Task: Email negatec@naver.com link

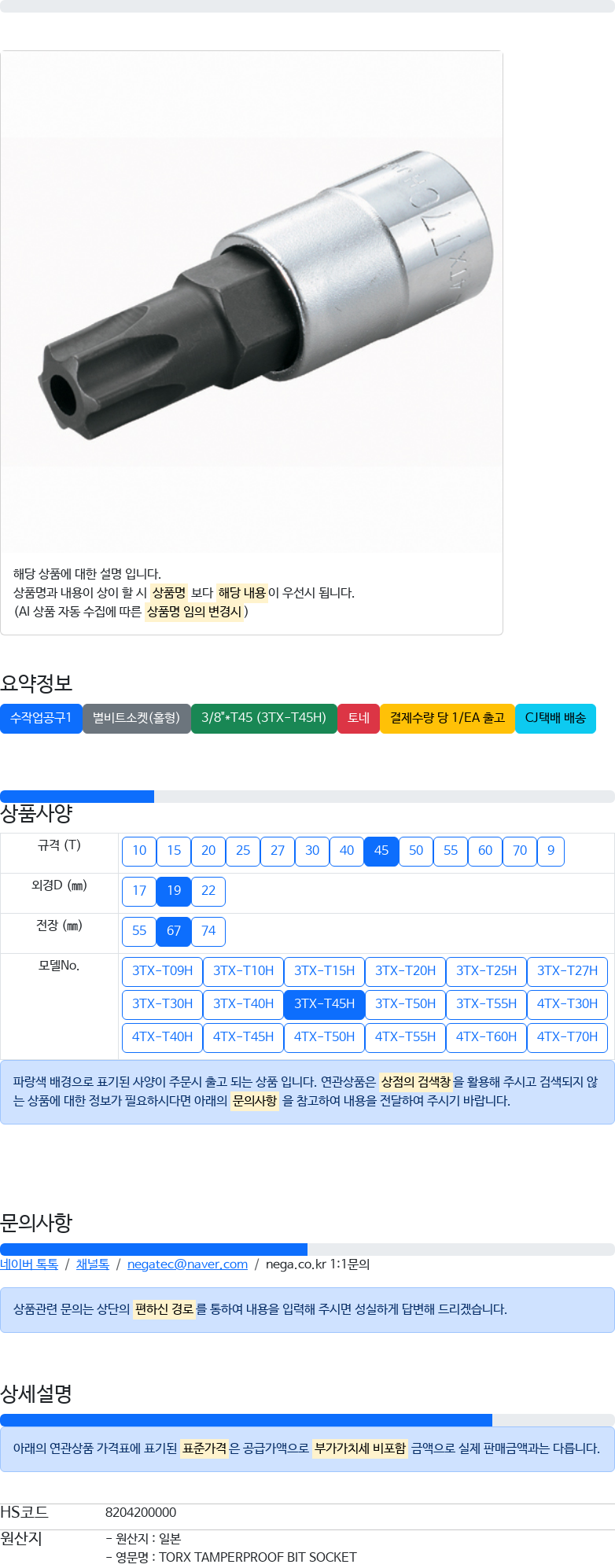Action: (187, 1264)
